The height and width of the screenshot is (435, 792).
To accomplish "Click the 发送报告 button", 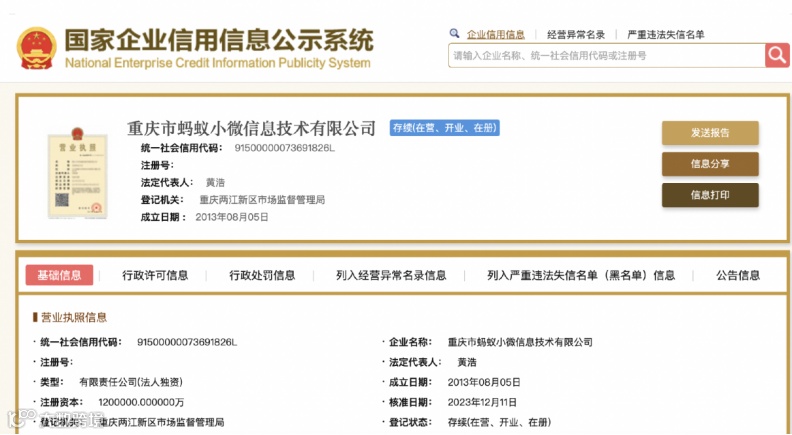I will click(x=710, y=133).
